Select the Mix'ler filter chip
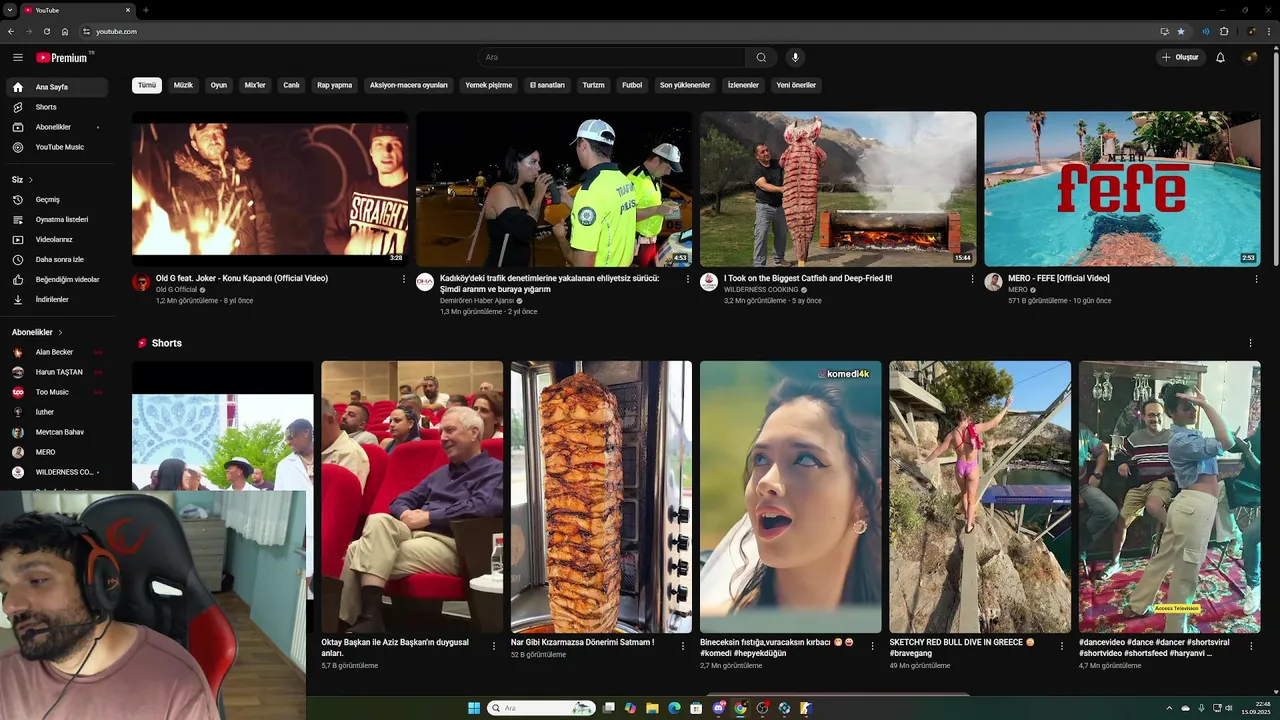 (x=255, y=85)
